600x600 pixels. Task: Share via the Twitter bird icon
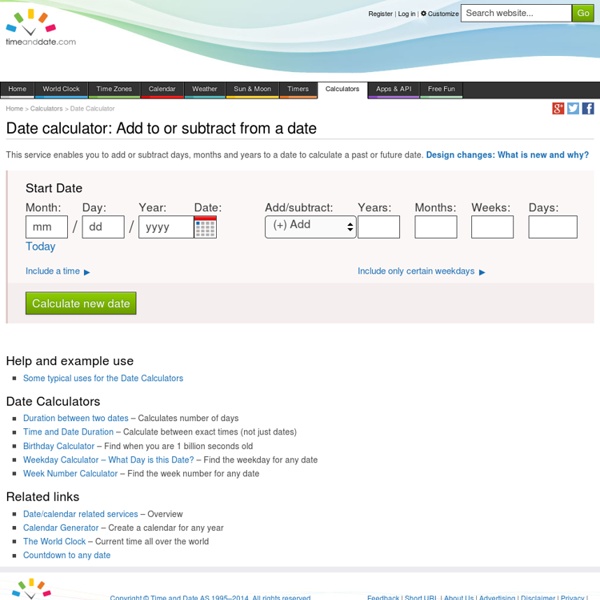pyautogui.click(x=573, y=108)
